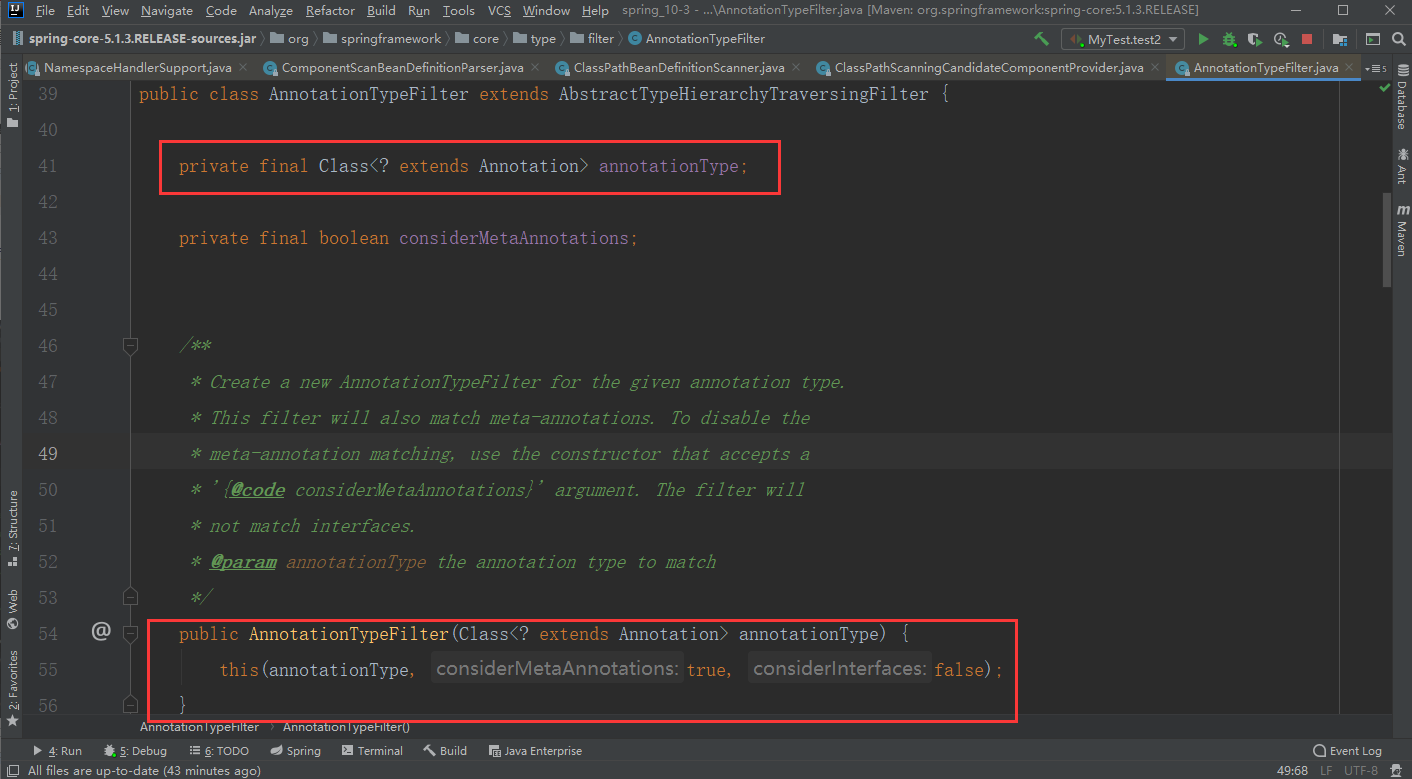Open the Event Log
Screen dimensions: 1412x779
click(1347, 751)
